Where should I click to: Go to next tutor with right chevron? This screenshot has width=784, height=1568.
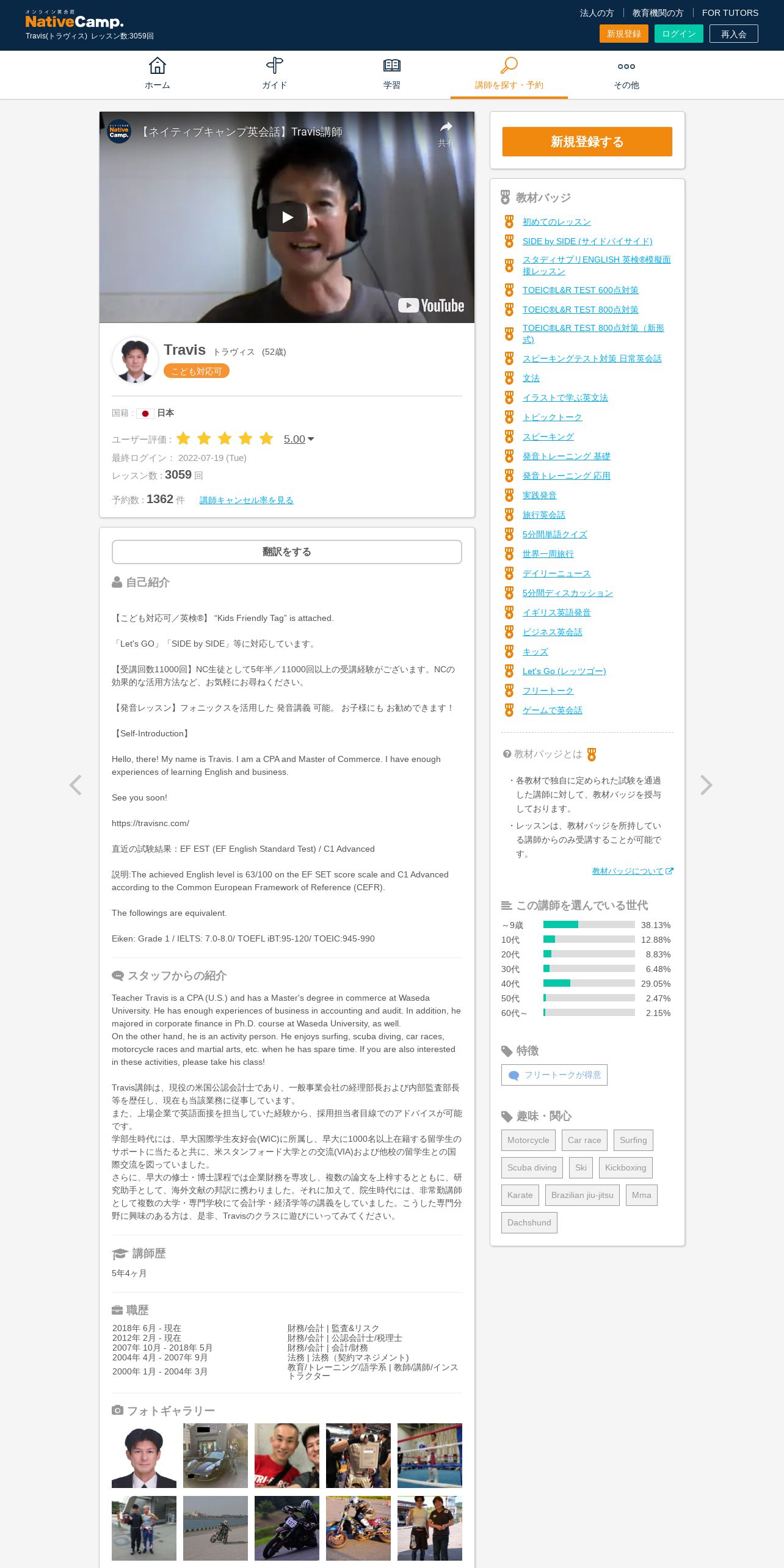pos(706,785)
